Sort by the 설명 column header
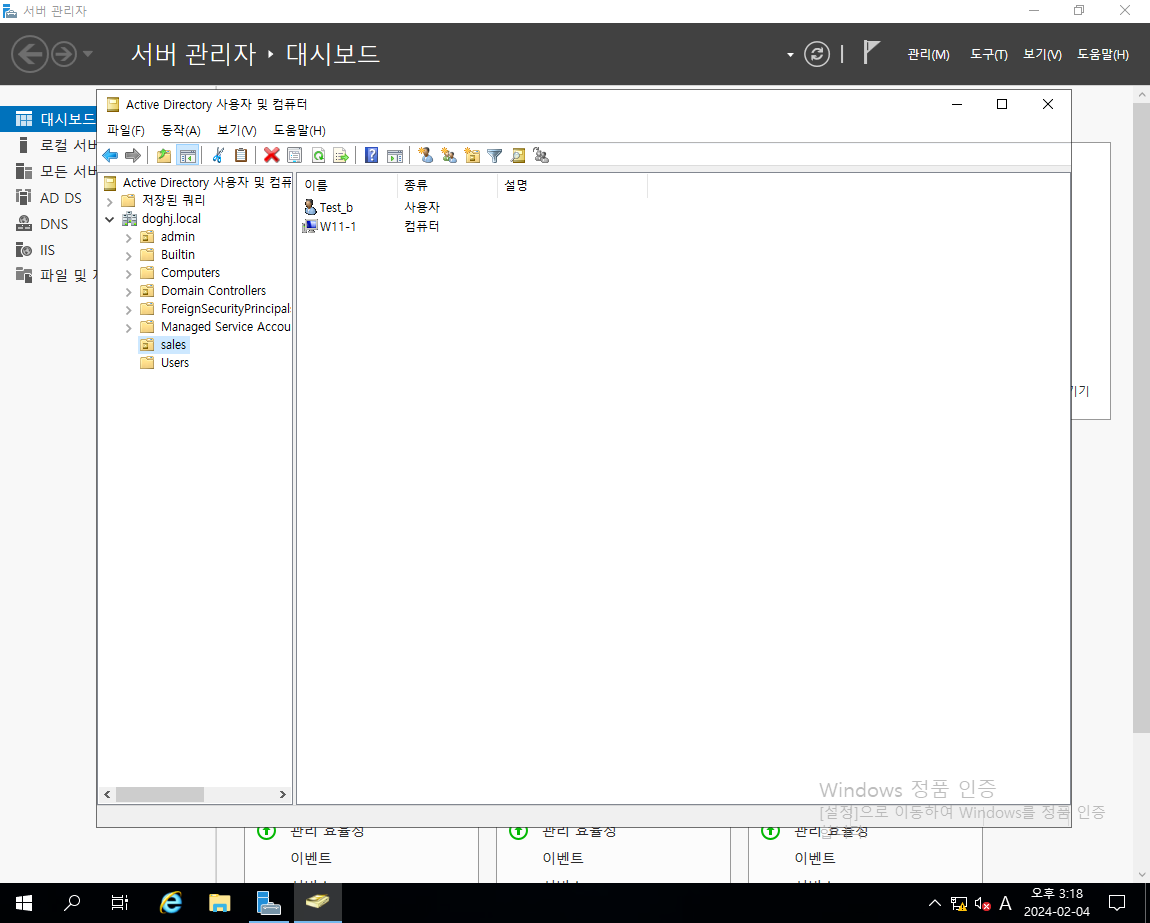The width and height of the screenshot is (1150, 923). pyautogui.click(x=572, y=186)
